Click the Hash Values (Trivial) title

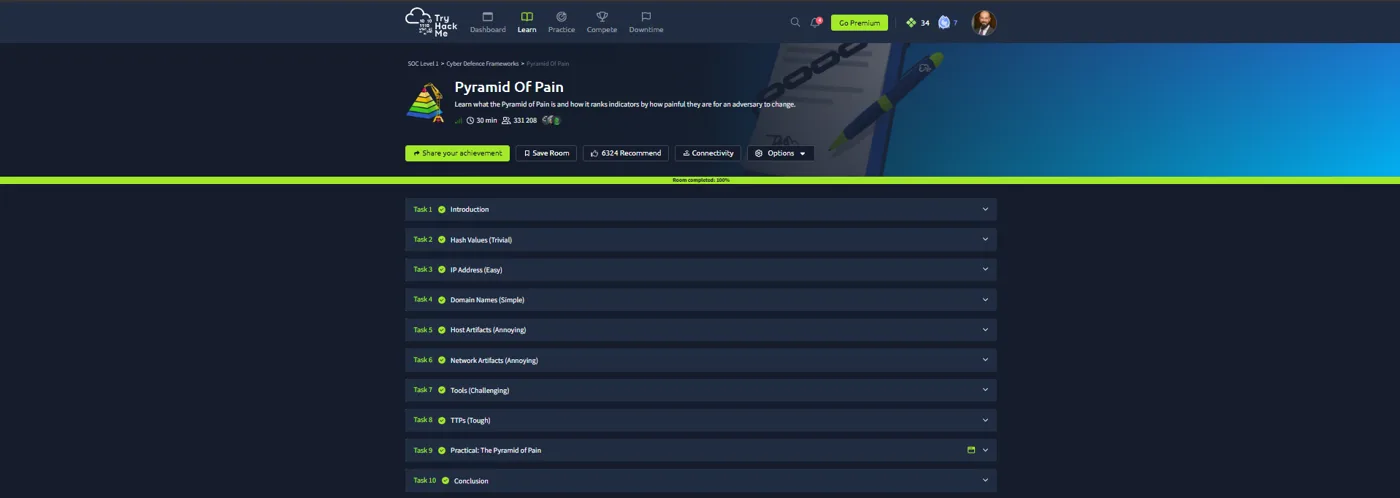[x=481, y=239]
